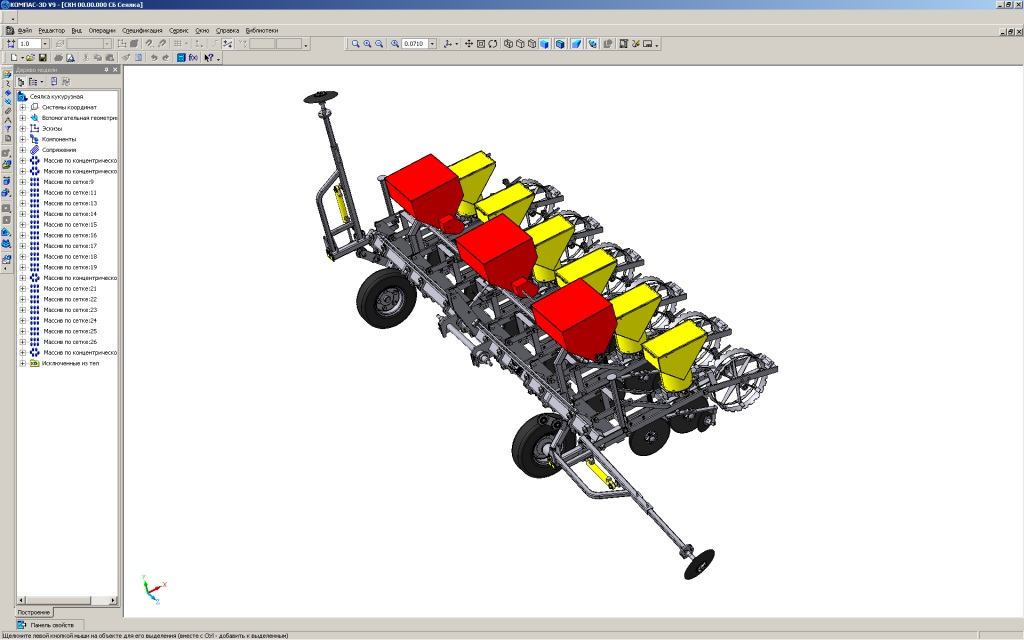Screen dimensions: 1024x640
Task: Open the Сервис menu
Action: 178,31
